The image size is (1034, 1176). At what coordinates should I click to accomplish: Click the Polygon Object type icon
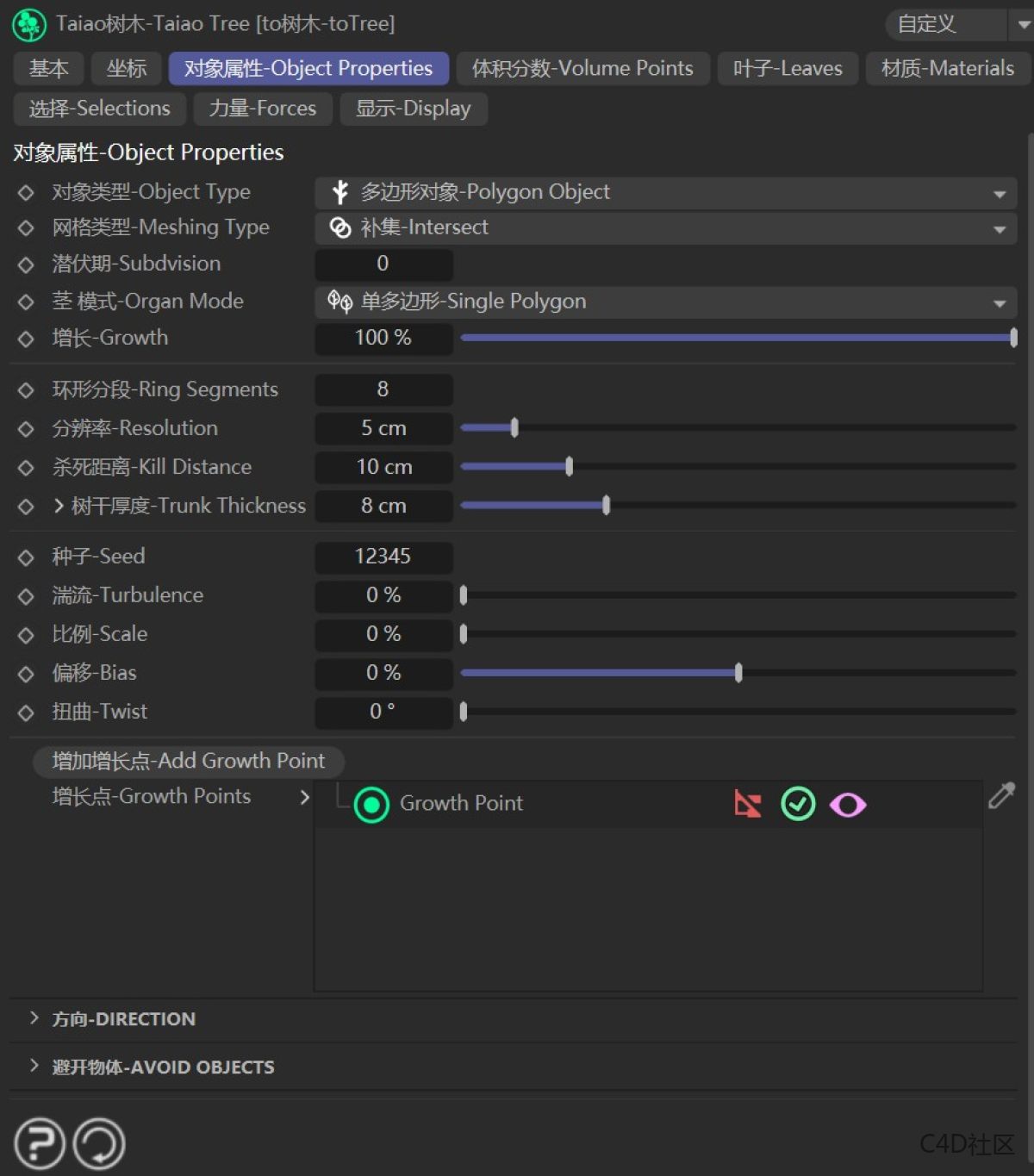click(x=339, y=192)
